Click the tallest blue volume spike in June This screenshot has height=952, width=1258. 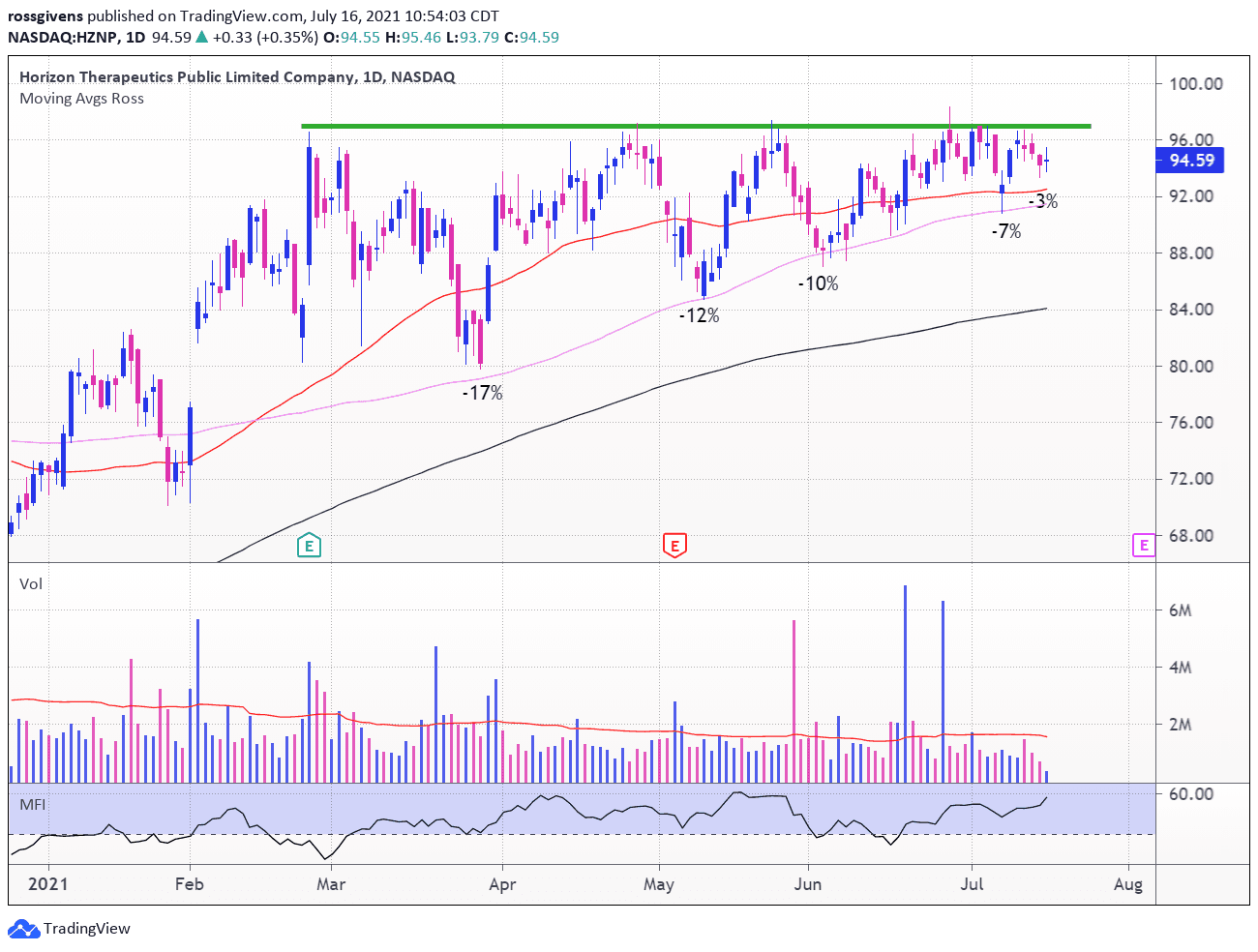[904, 677]
